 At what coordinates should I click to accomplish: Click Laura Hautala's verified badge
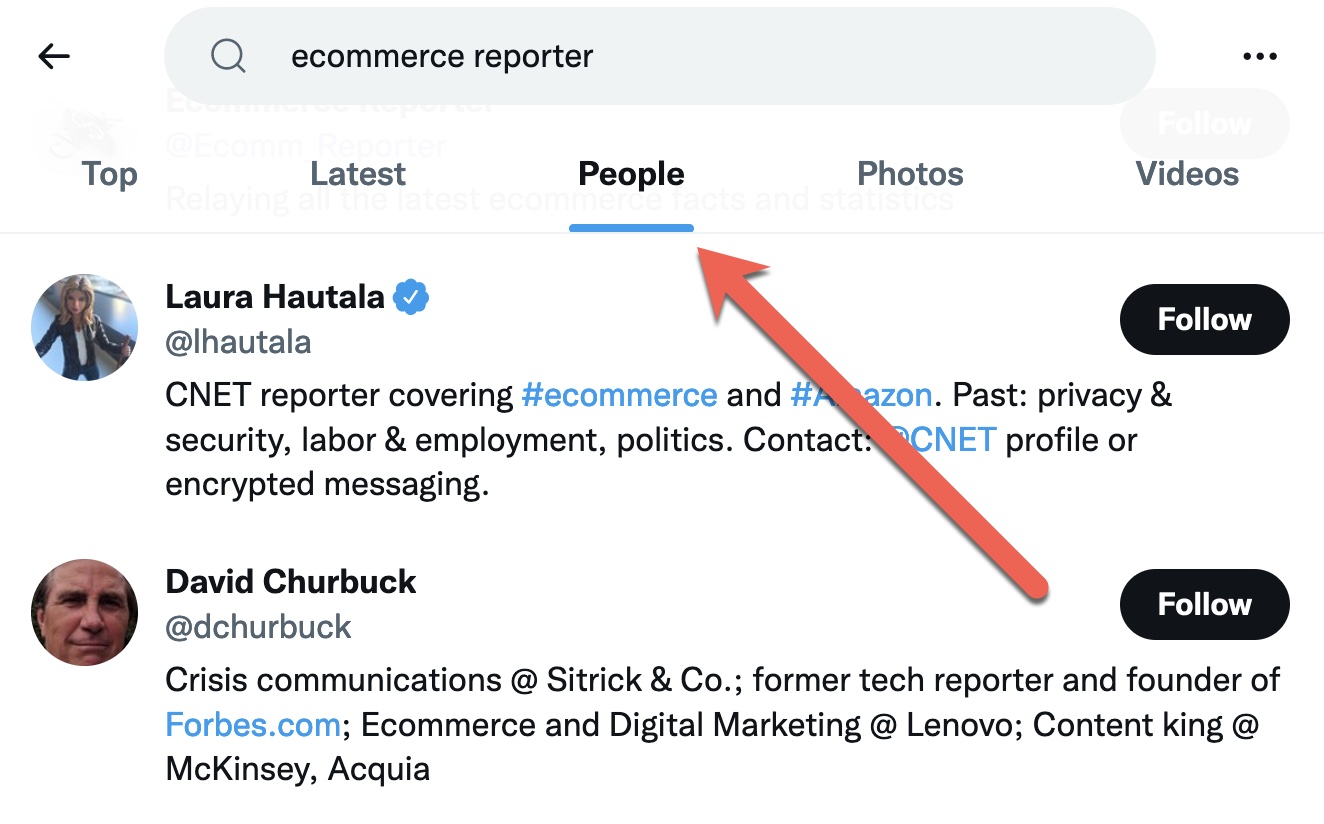tap(410, 297)
